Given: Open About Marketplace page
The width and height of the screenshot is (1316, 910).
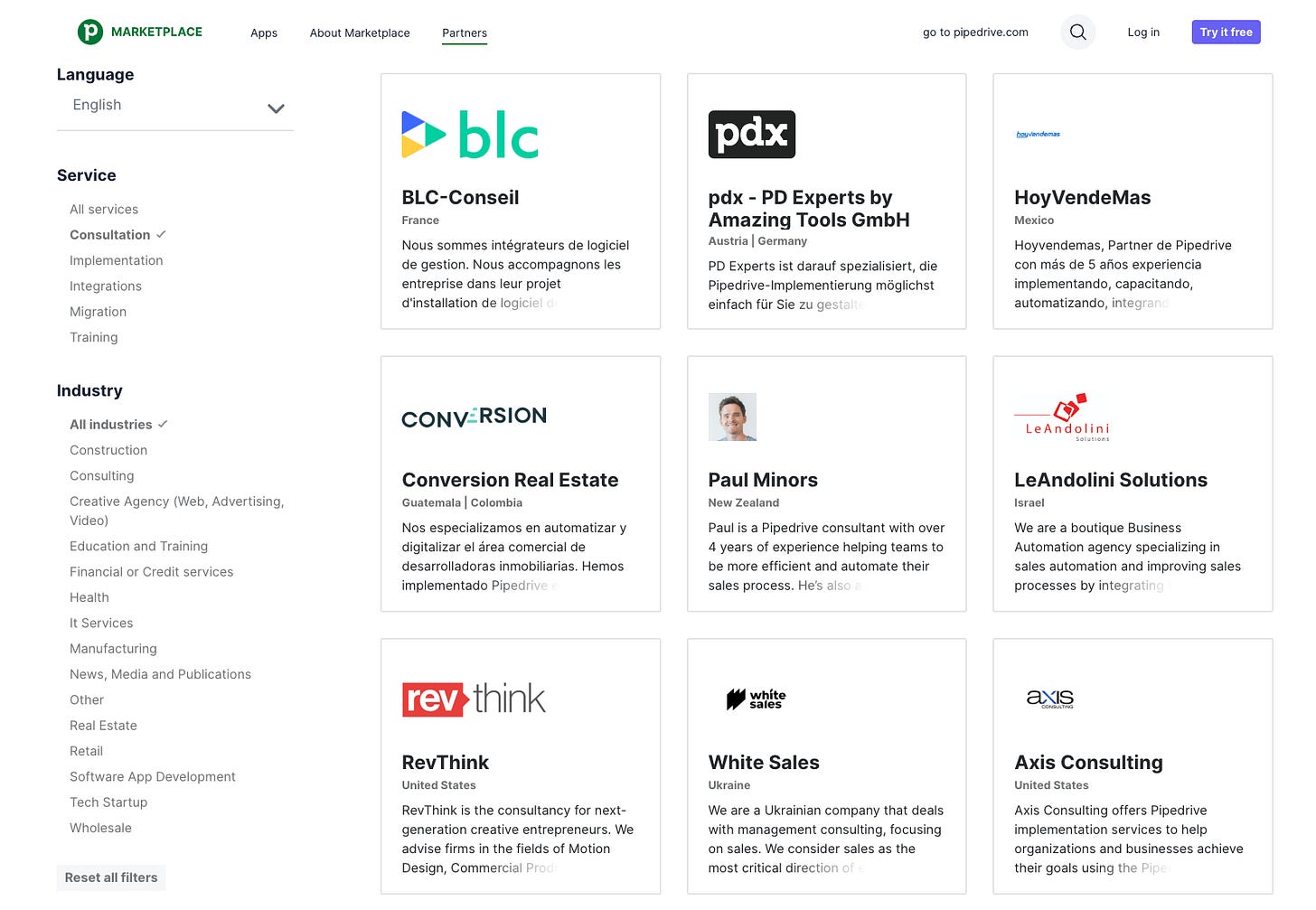Looking at the screenshot, I should pos(360,33).
